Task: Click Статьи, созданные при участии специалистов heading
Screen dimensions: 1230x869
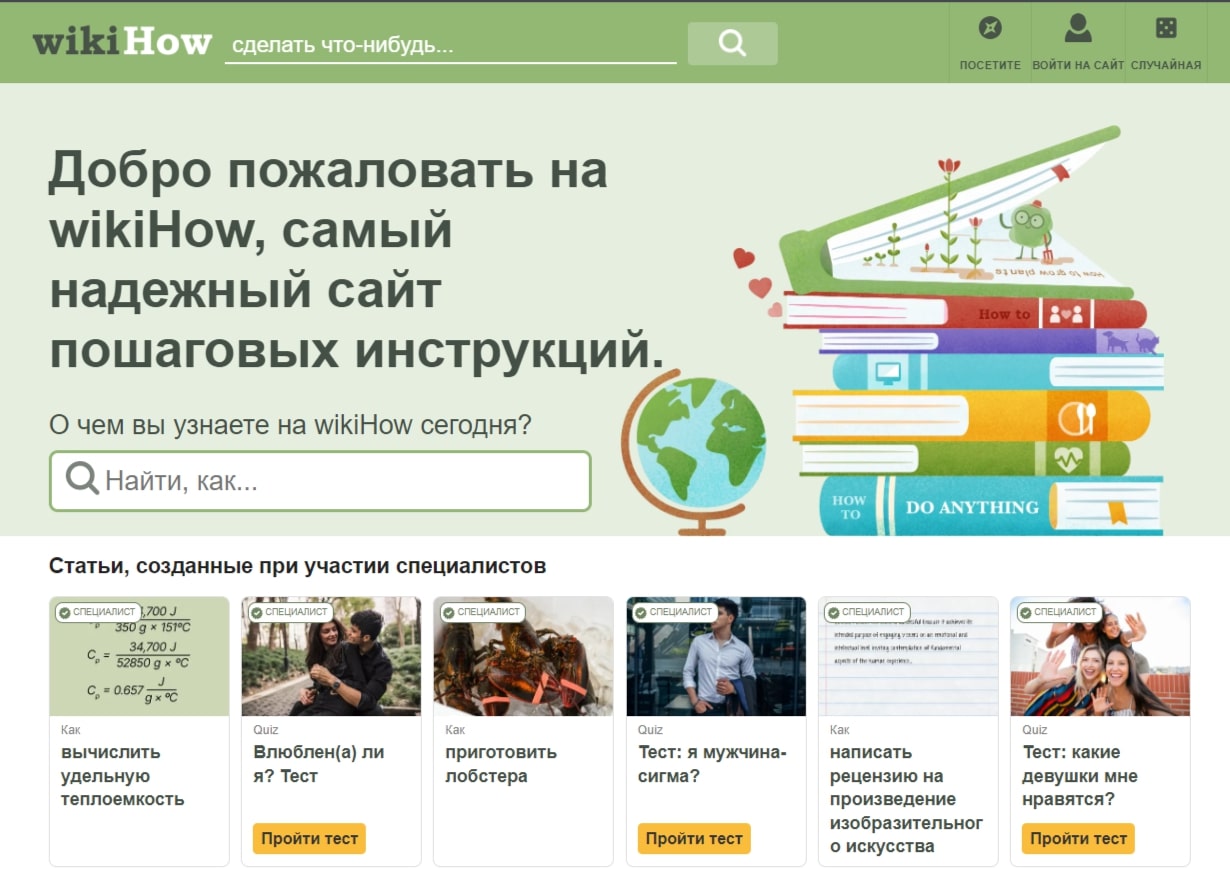Action: coord(298,566)
